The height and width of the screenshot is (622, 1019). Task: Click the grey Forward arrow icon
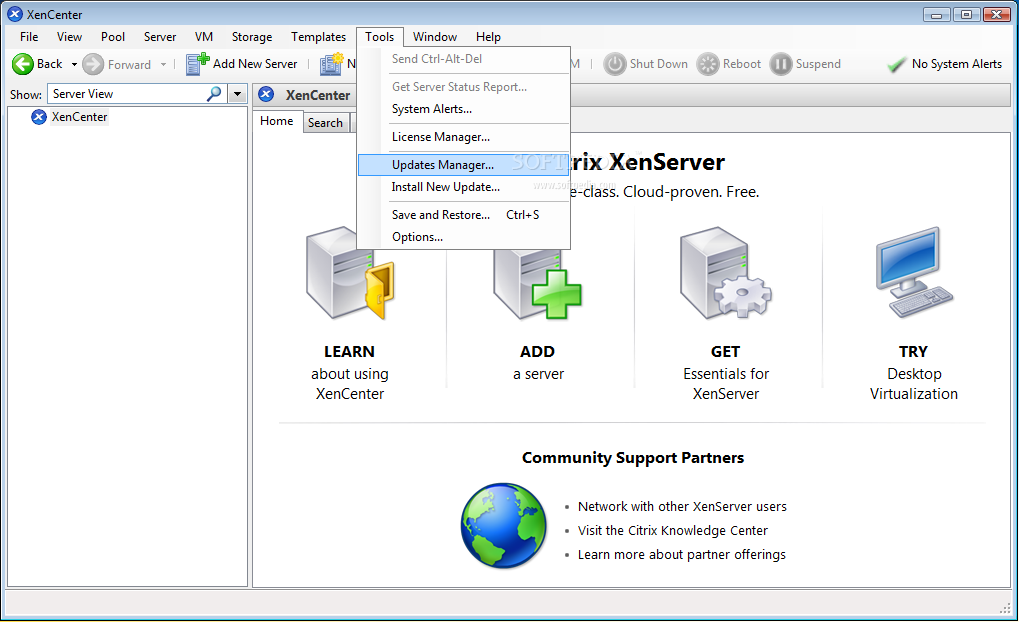pos(93,64)
